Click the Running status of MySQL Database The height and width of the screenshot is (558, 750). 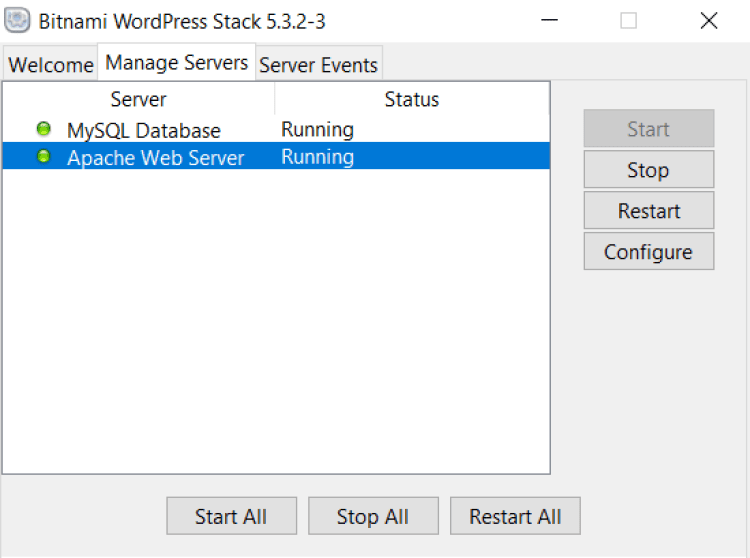click(317, 129)
